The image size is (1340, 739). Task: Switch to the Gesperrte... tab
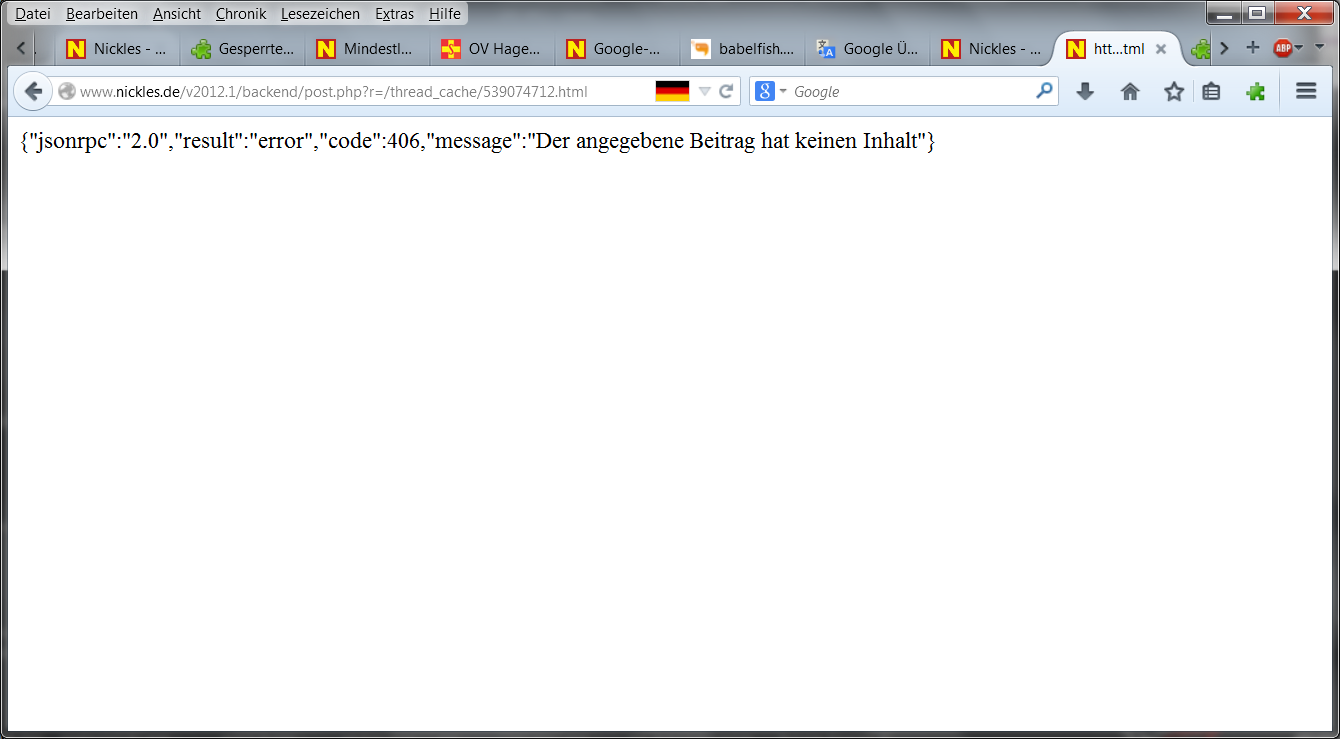[242, 48]
